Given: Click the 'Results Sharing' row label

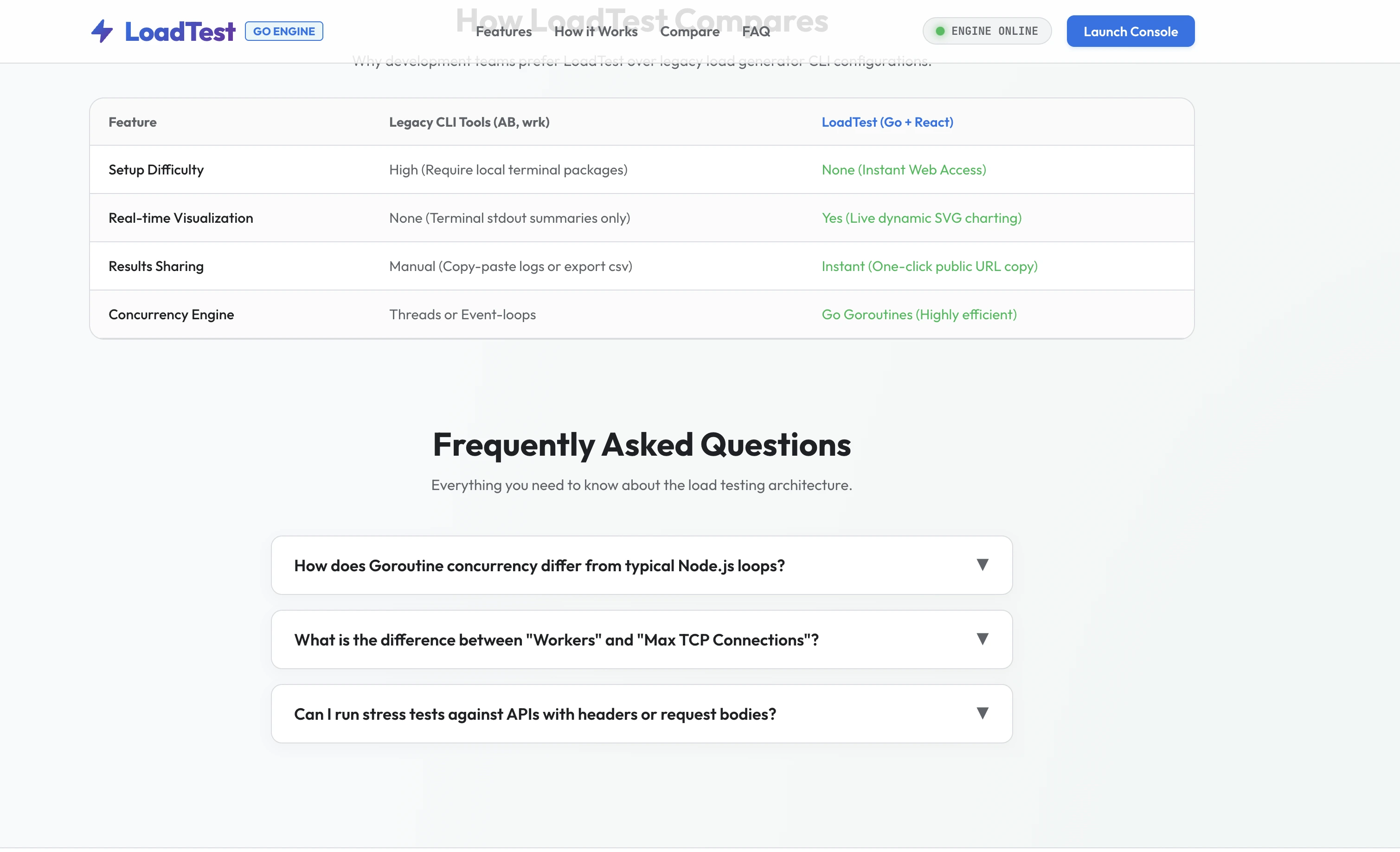Looking at the screenshot, I should 156,266.
